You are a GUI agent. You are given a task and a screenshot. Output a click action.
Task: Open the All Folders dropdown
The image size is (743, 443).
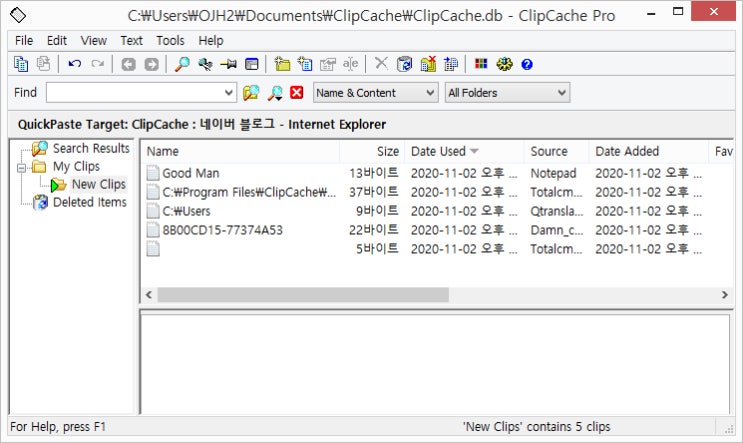(507, 92)
